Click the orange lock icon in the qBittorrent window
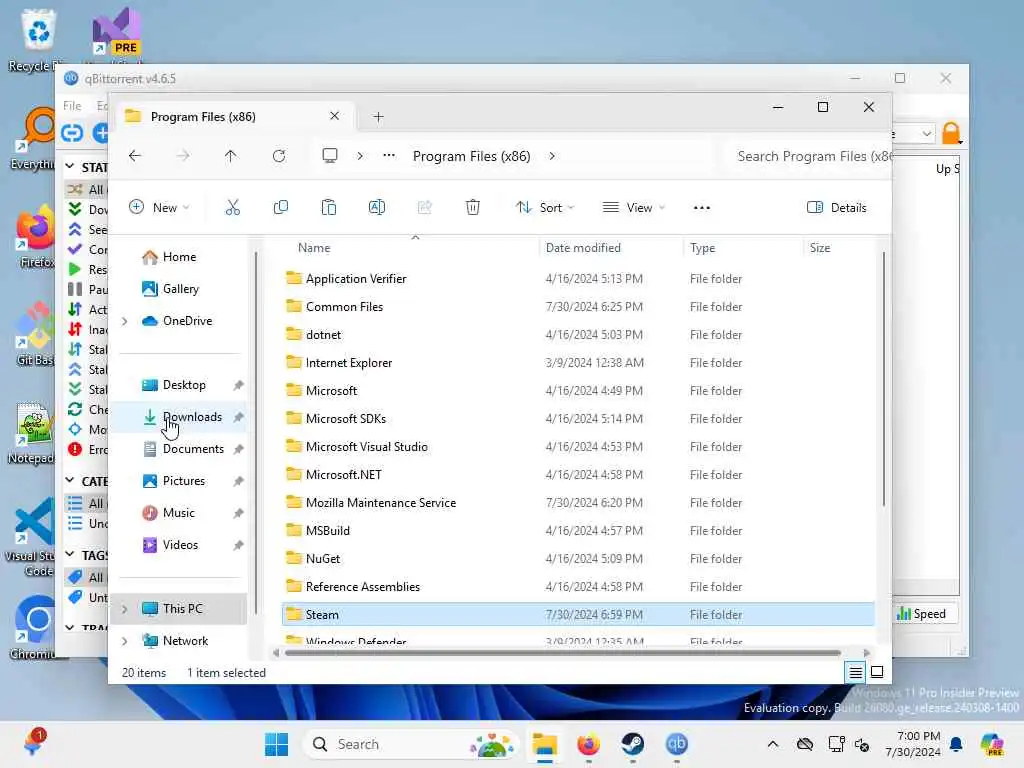The height and width of the screenshot is (768, 1024). pos(952,133)
